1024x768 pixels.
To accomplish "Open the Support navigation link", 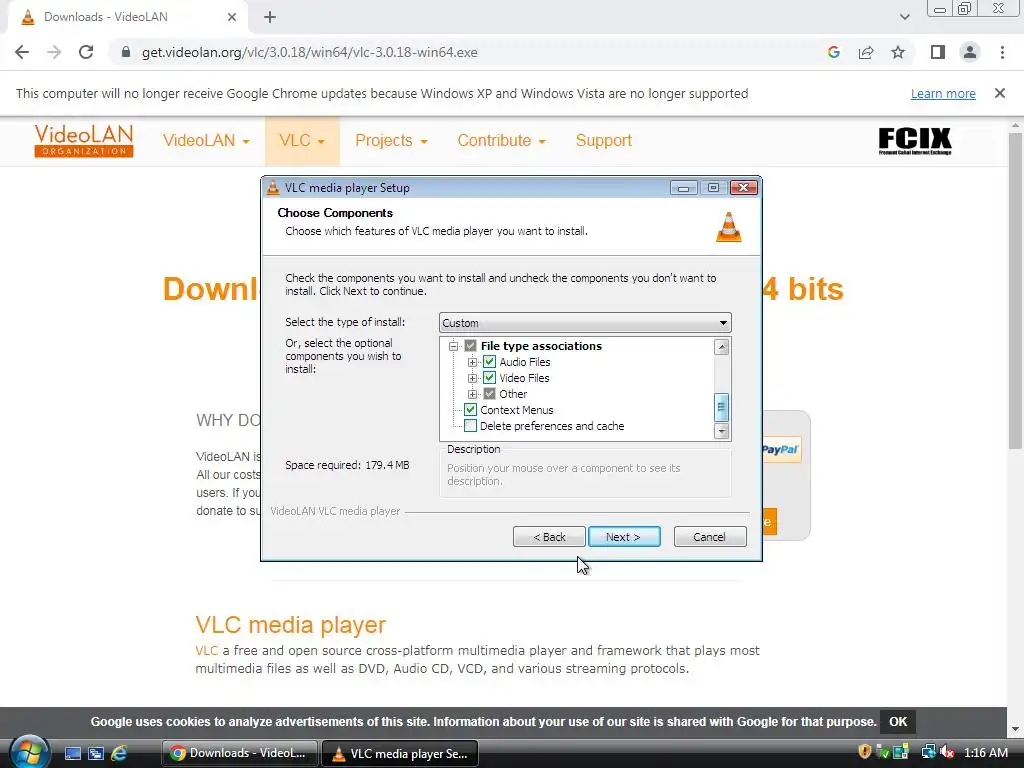I will pos(603,140).
